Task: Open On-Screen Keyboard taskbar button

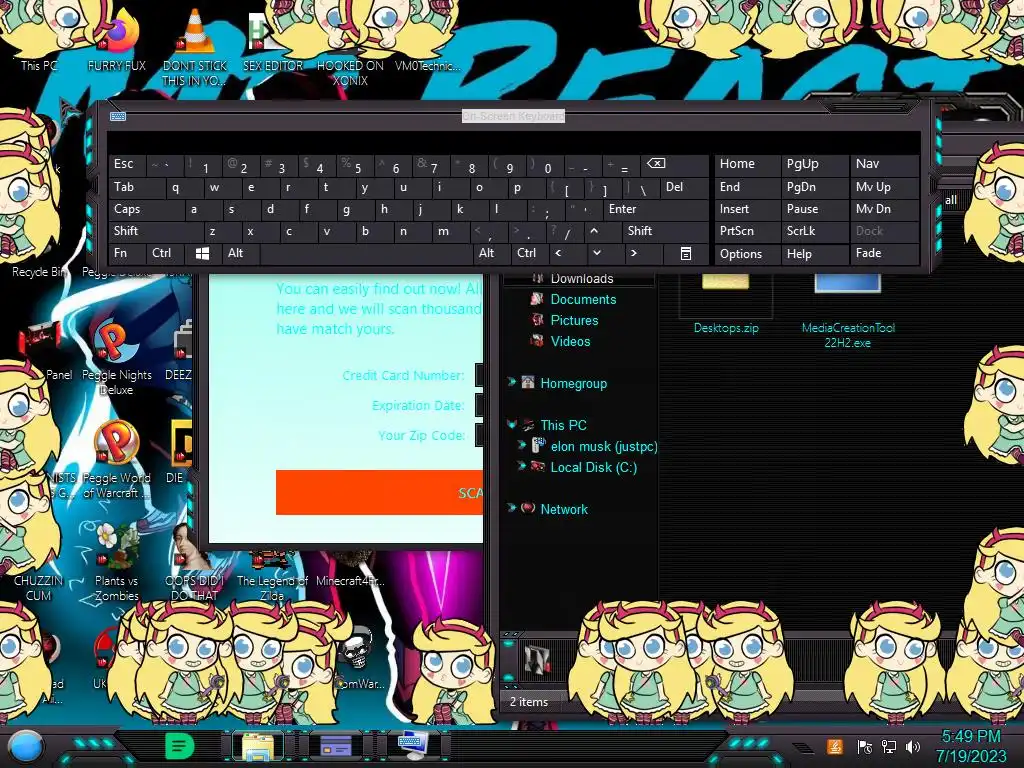Action: pos(412,746)
